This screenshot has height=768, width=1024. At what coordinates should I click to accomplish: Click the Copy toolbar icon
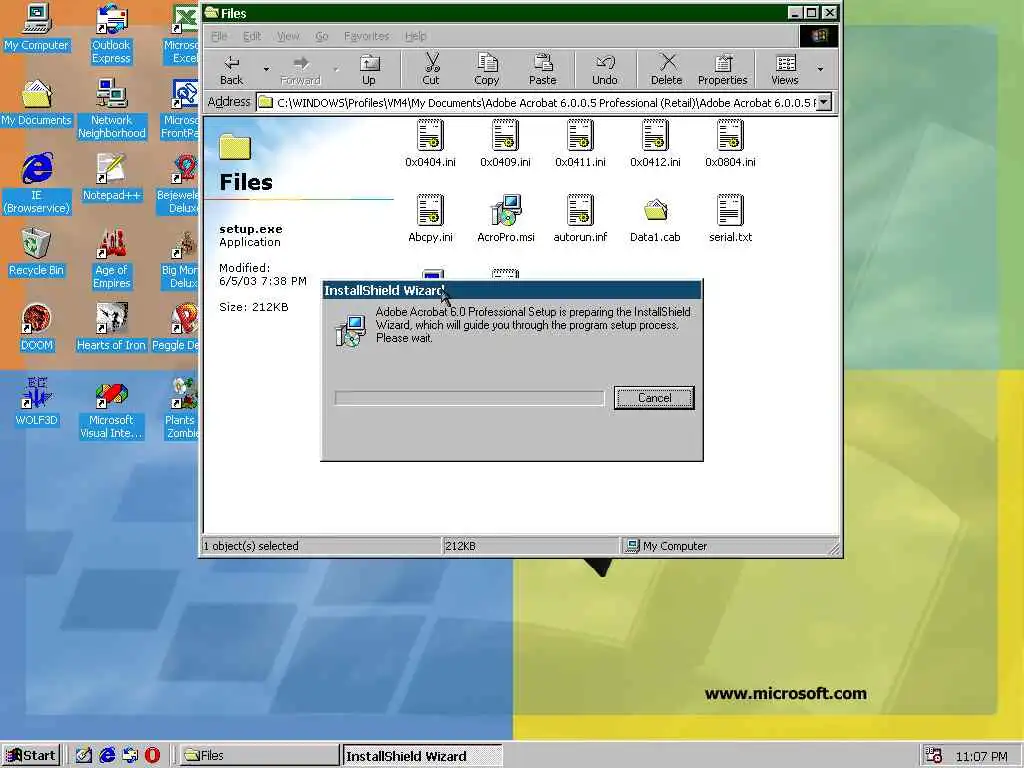(487, 69)
